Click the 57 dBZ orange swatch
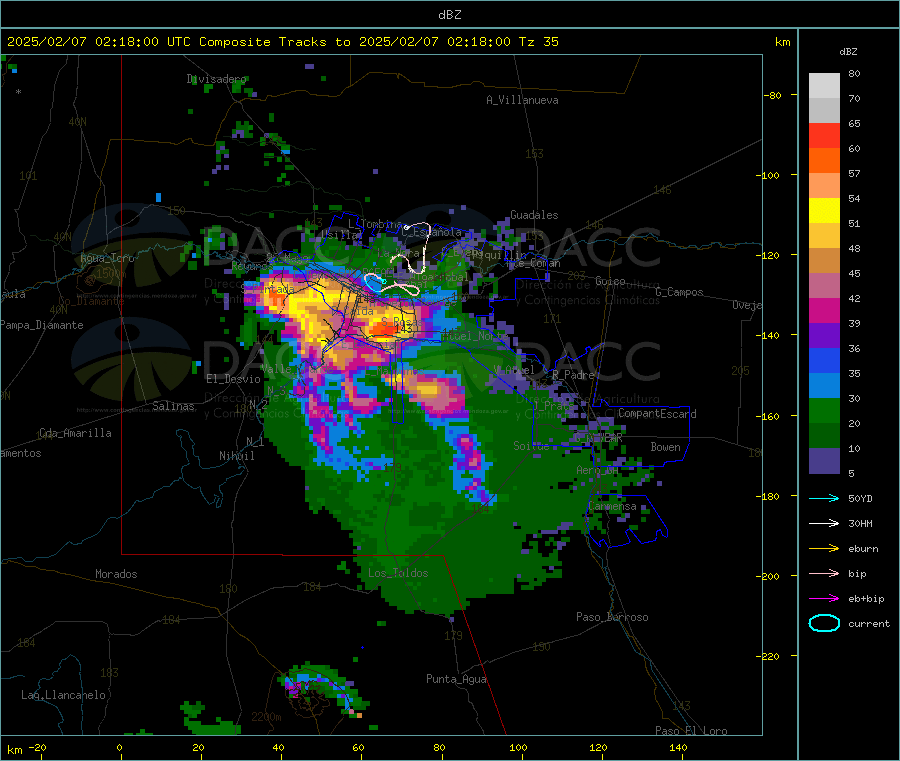Screen dimensions: 900x761 click(x=824, y=161)
